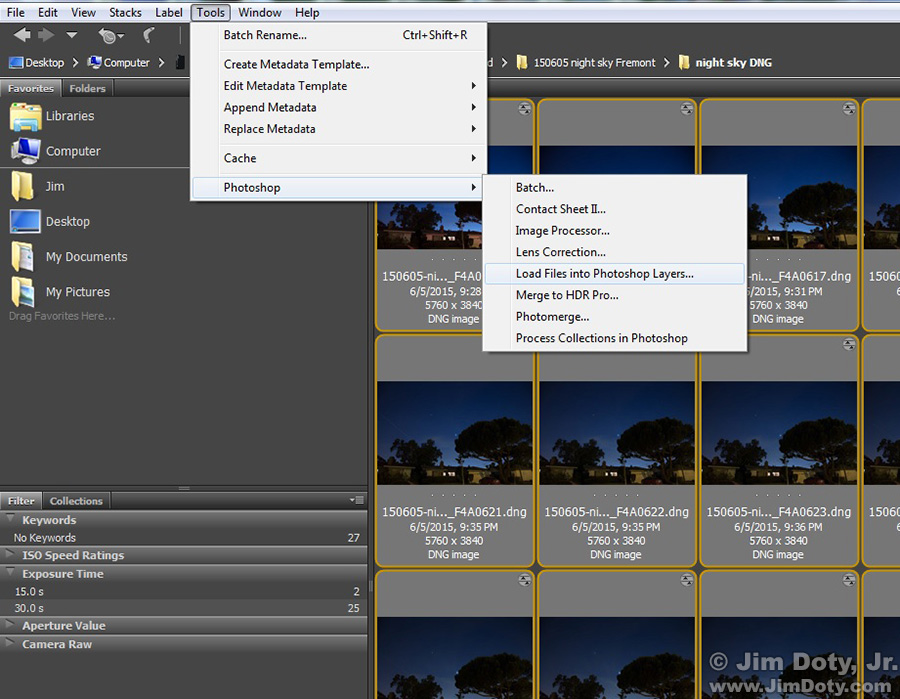Expand the chevron after 150605 night sky Fremont
900x699 pixels.
click(x=666, y=63)
